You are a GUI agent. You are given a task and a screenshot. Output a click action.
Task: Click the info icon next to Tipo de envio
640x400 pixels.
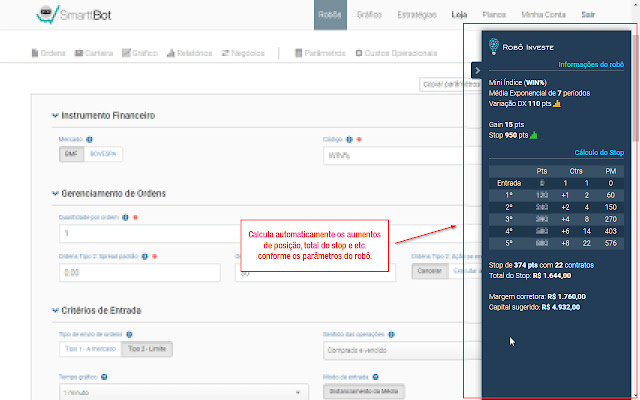point(129,335)
